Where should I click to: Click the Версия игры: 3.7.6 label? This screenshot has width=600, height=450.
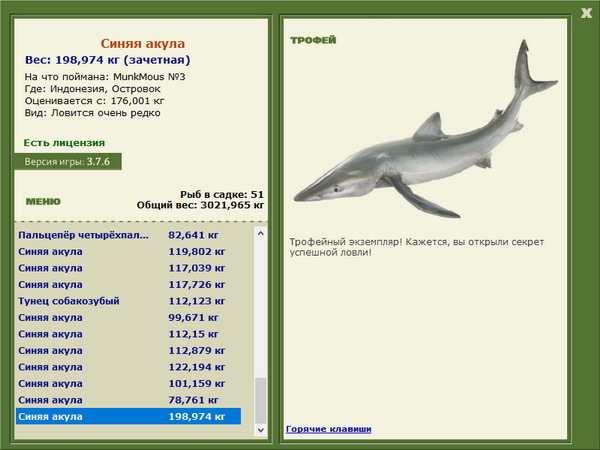pyautogui.click(x=68, y=161)
